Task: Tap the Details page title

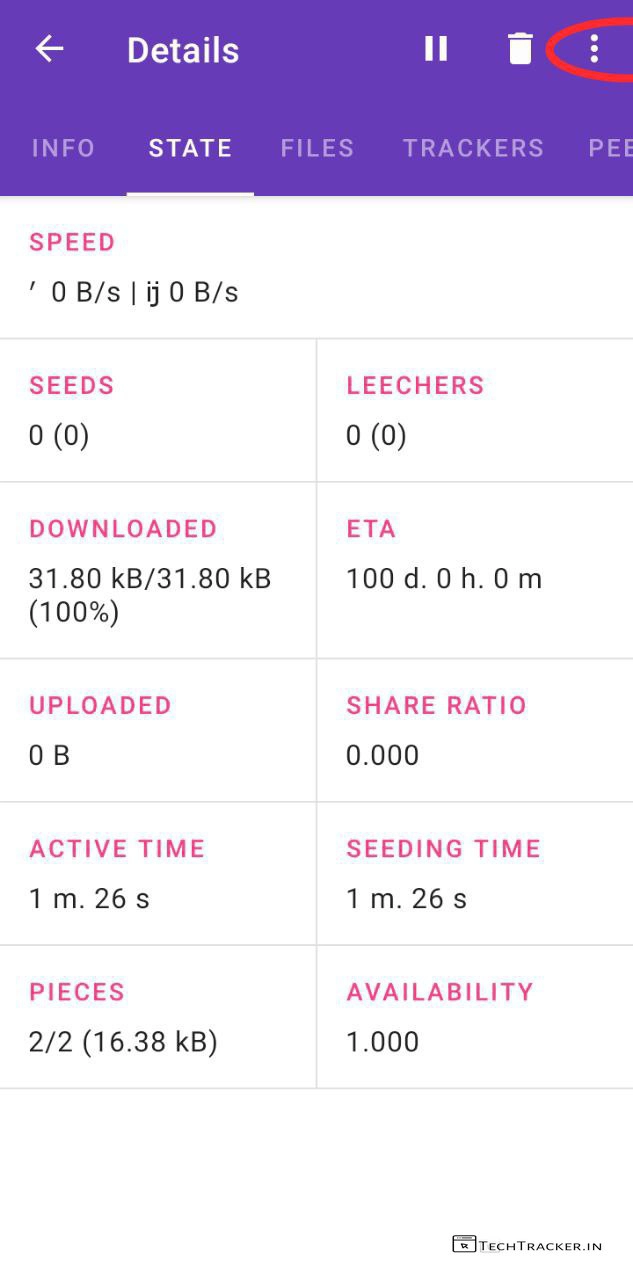Action: tap(183, 50)
